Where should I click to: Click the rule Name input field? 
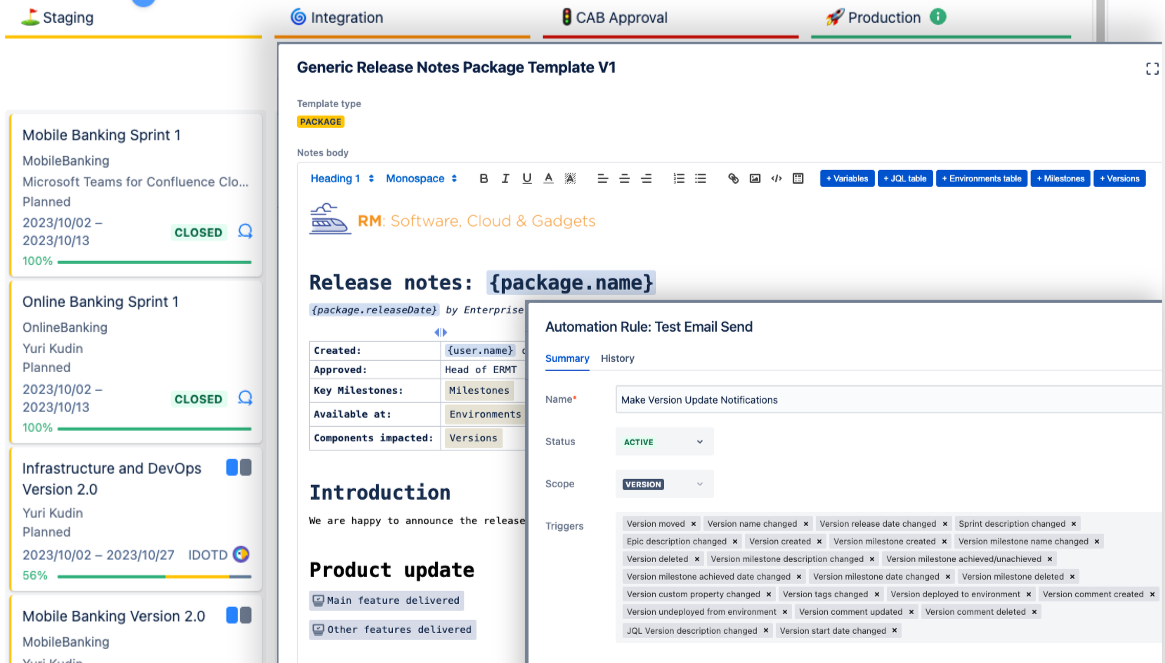point(889,400)
